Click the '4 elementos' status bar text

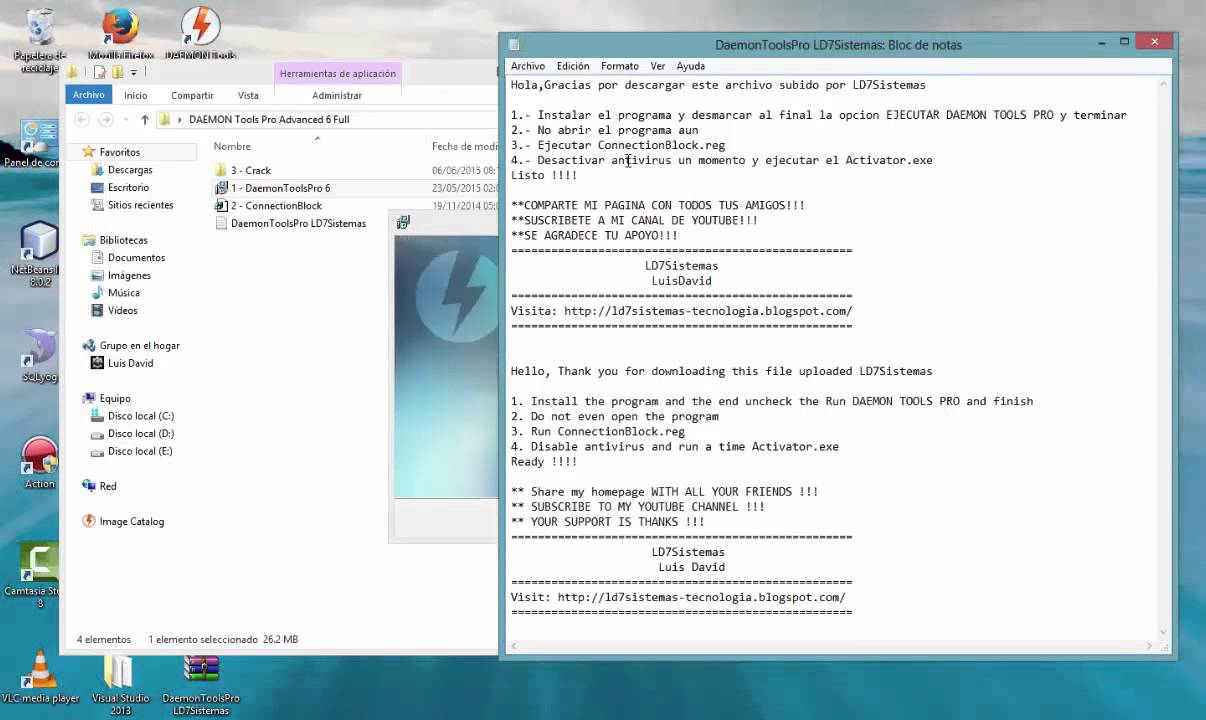103,639
